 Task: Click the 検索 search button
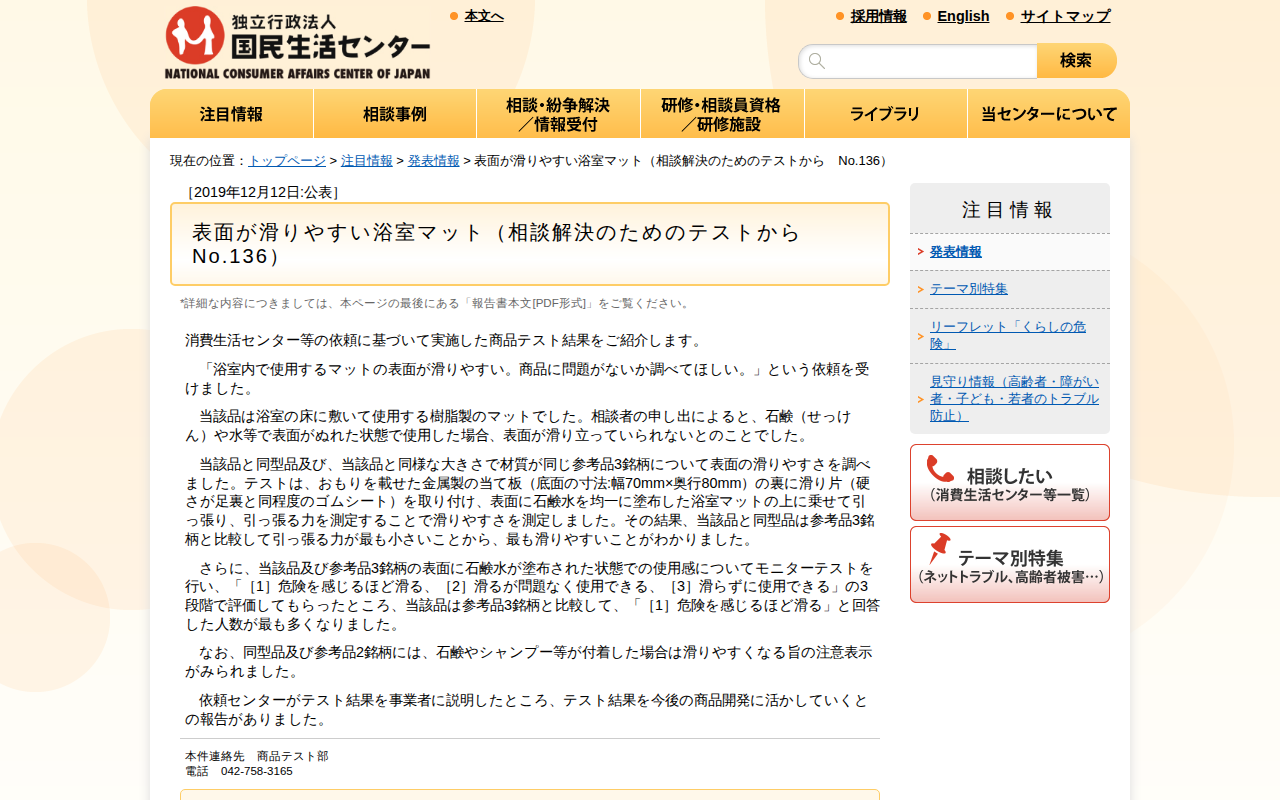coord(1076,61)
